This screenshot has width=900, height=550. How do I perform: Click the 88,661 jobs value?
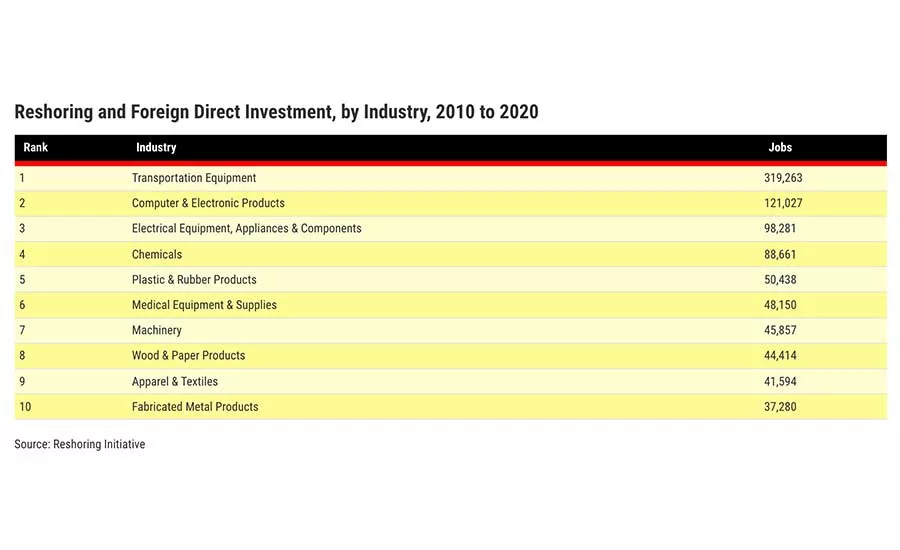pos(780,254)
